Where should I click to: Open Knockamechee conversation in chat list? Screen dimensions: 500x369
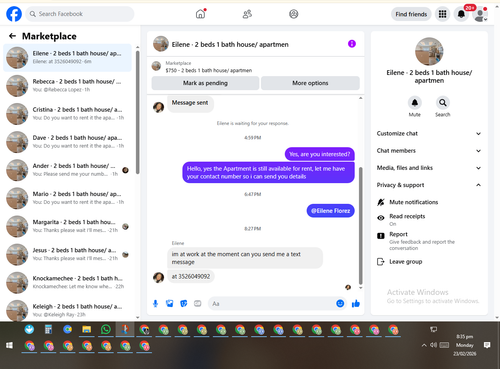pyautogui.click(x=67, y=283)
